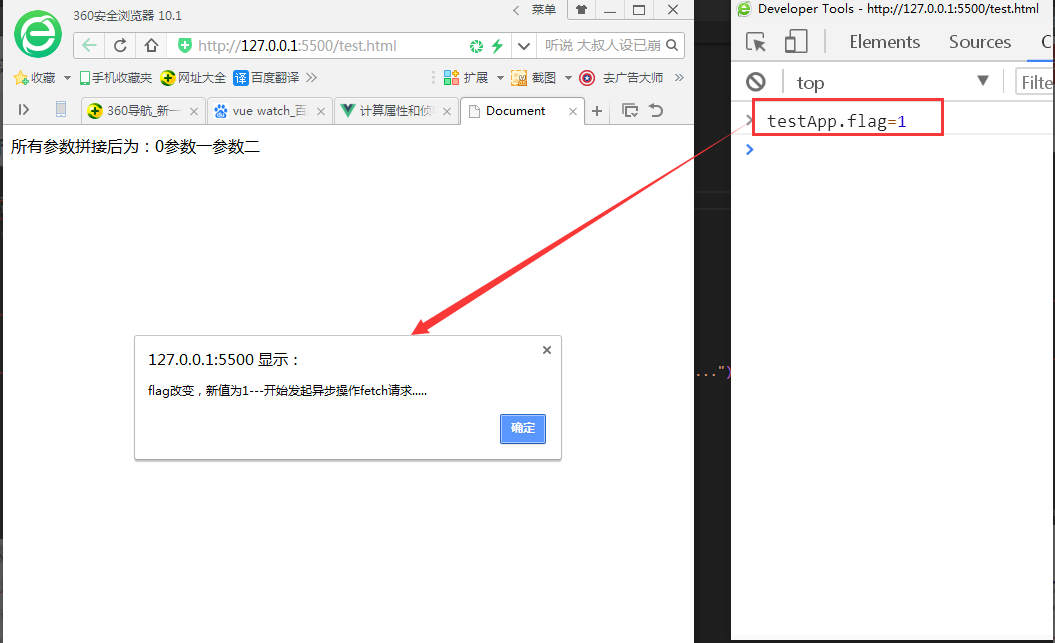Restore closed tab with the undo icon

click(x=656, y=110)
